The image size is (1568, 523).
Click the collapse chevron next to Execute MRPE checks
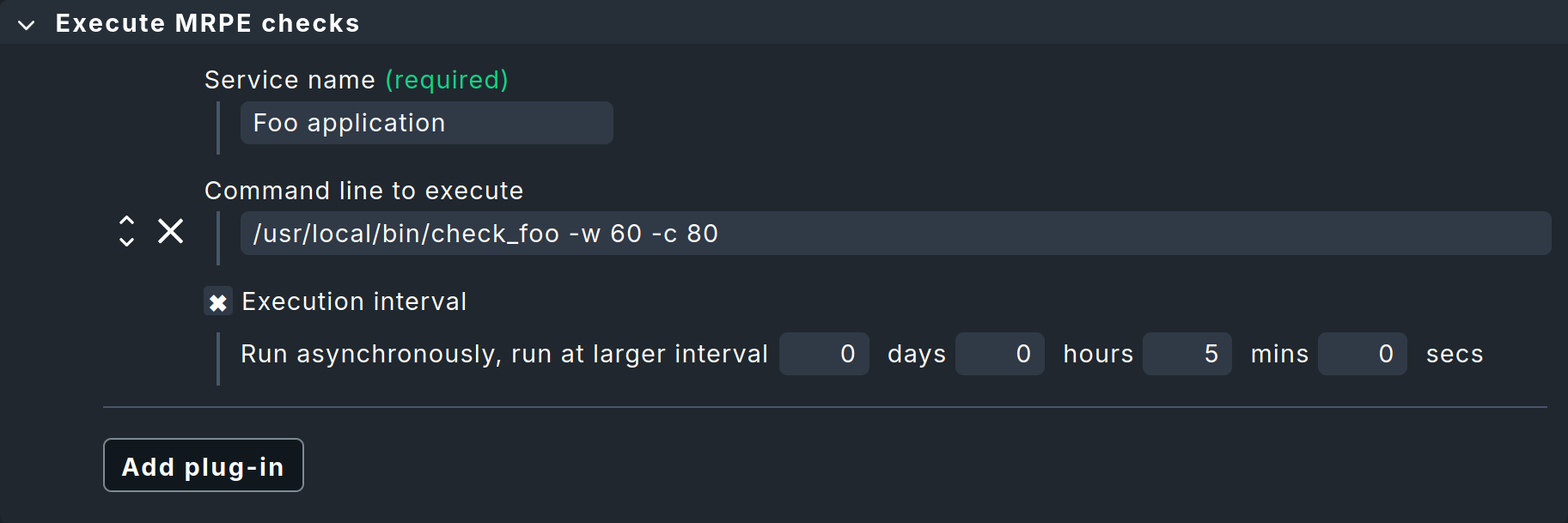[x=26, y=23]
